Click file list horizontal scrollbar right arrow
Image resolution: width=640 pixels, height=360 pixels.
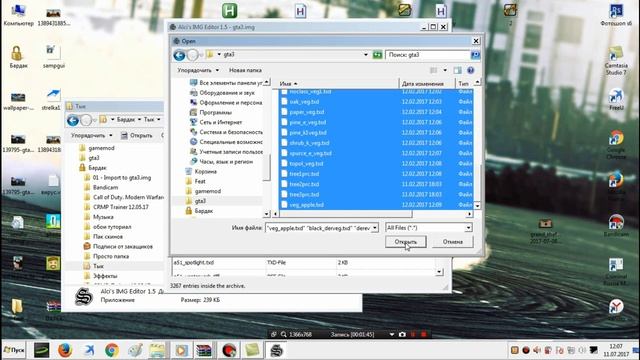(469, 214)
